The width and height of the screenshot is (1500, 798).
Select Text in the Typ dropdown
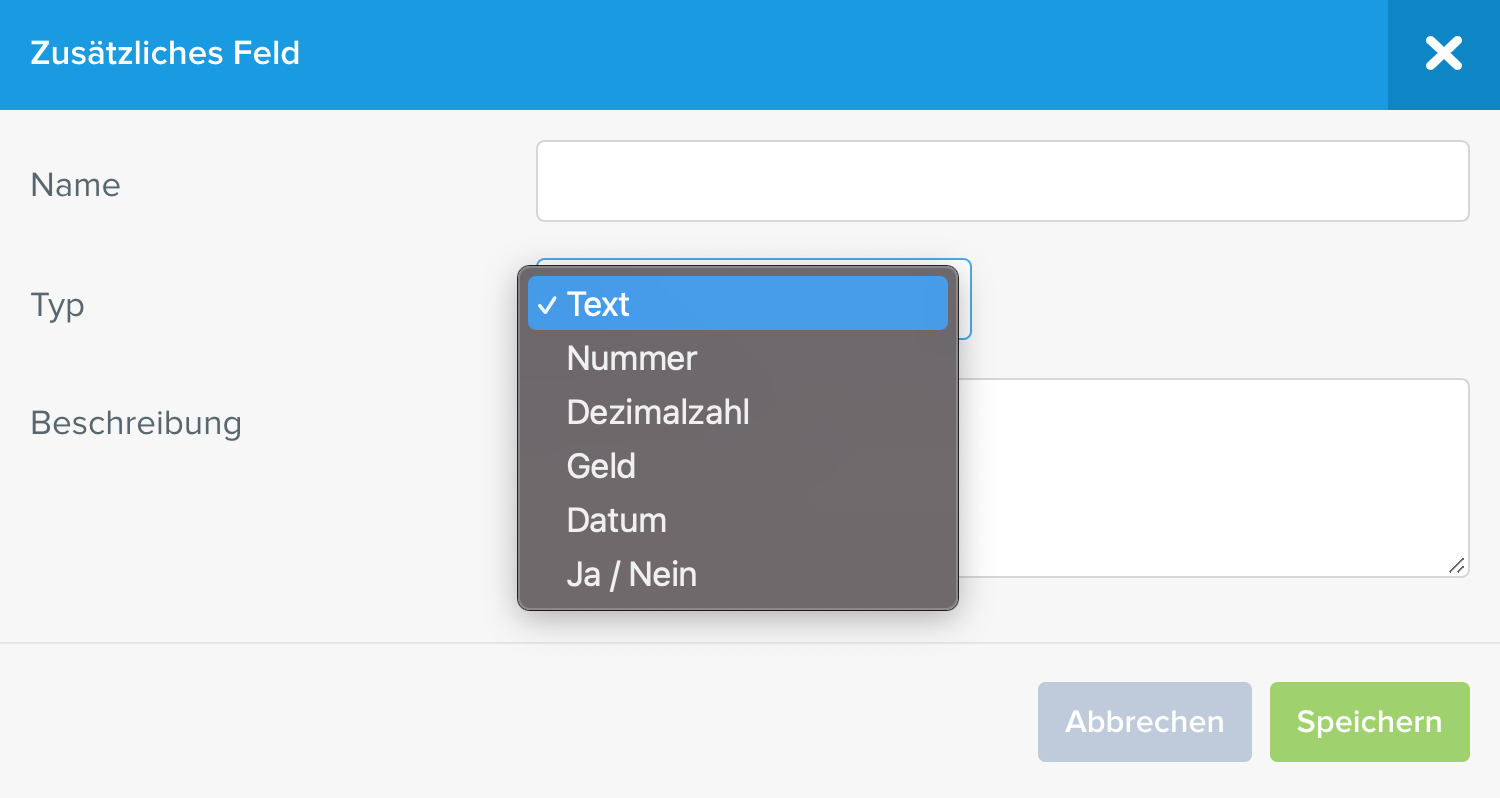pos(738,303)
